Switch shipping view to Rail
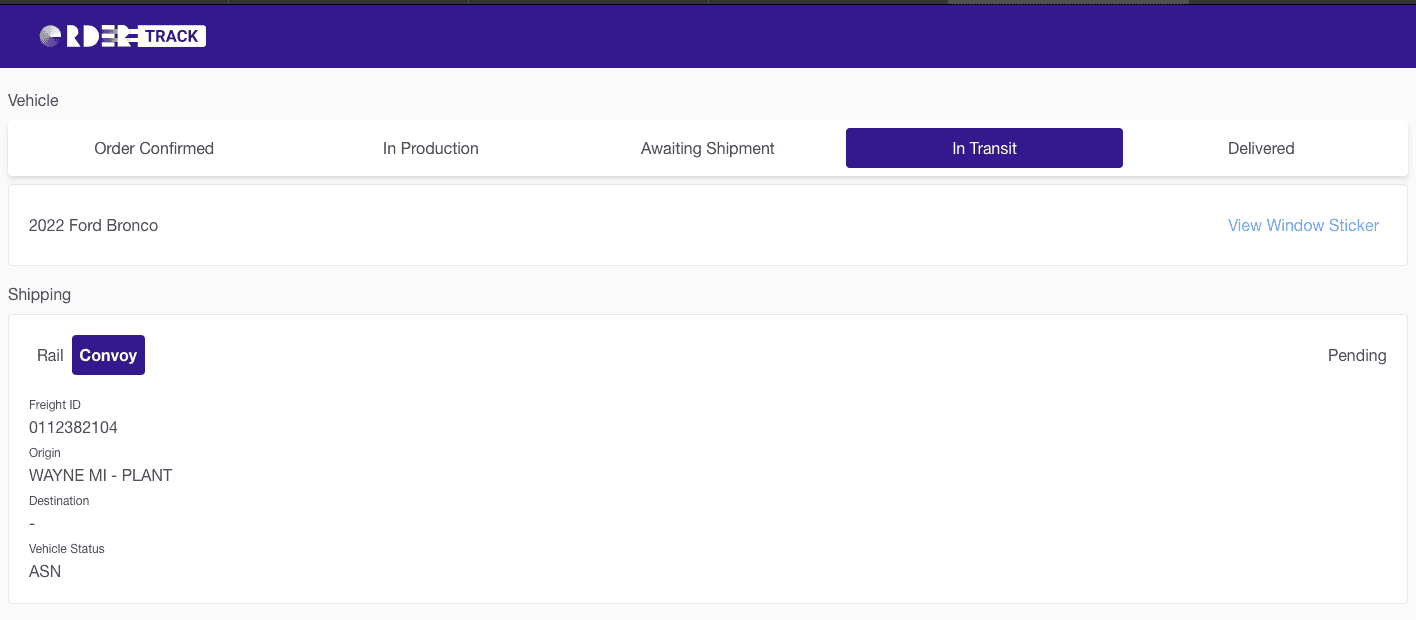This screenshot has width=1416, height=620. coord(50,355)
